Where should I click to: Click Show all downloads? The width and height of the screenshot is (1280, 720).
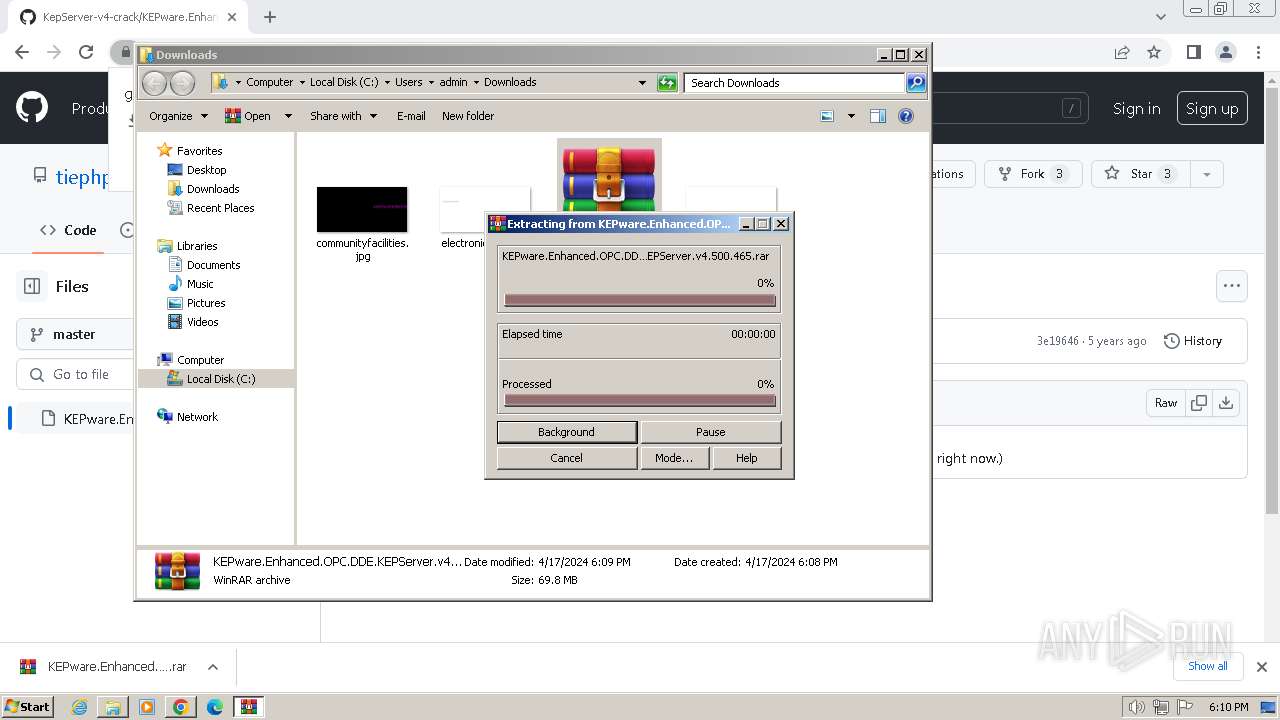(x=1208, y=666)
